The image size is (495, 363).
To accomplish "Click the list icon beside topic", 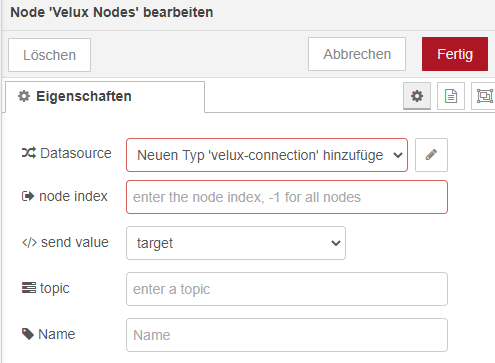I will click(x=29, y=288).
